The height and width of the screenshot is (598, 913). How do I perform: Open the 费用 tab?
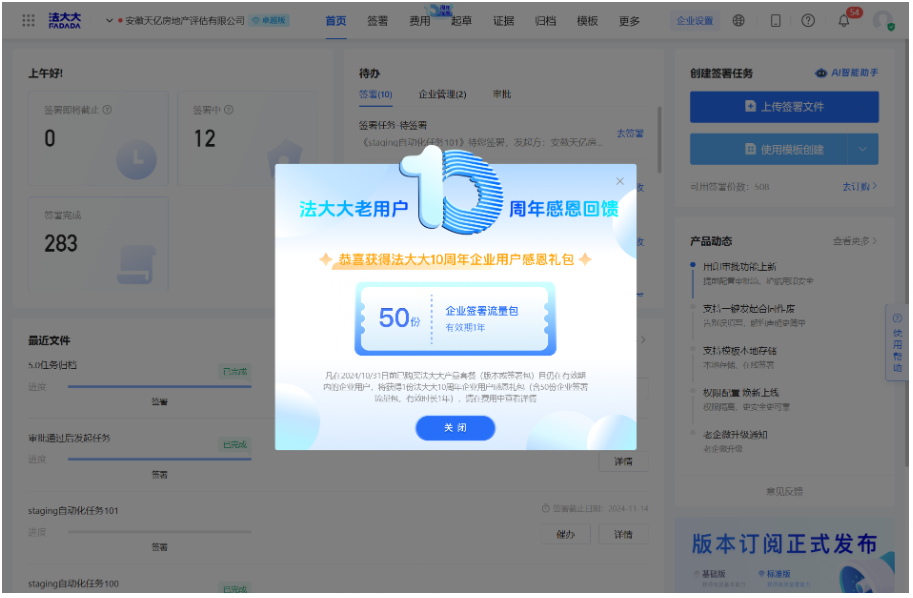tap(420, 21)
